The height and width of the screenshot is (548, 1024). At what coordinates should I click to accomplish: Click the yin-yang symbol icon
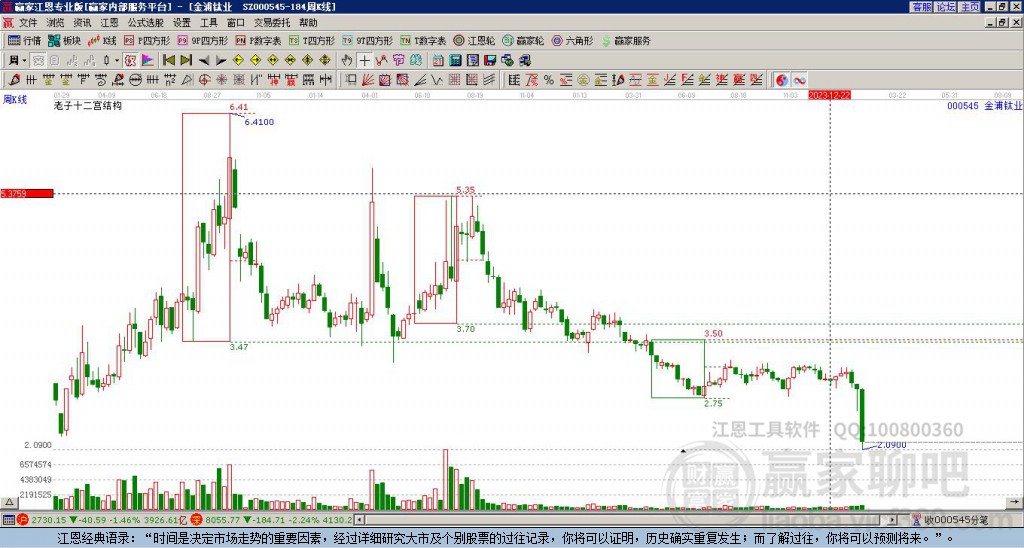tap(782, 80)
